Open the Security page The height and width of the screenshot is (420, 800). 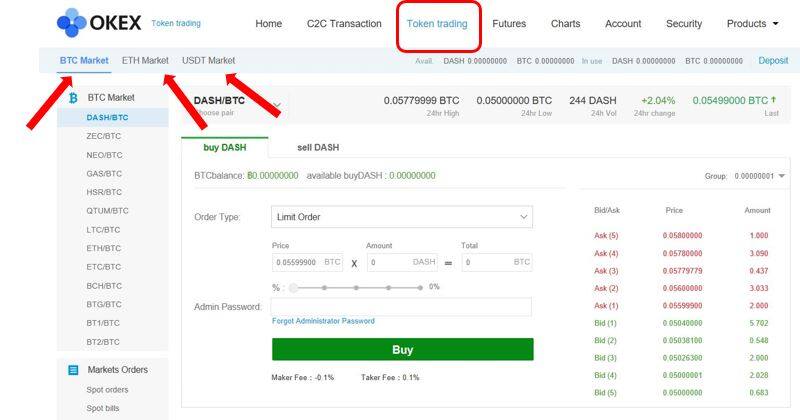coord(684,23)
